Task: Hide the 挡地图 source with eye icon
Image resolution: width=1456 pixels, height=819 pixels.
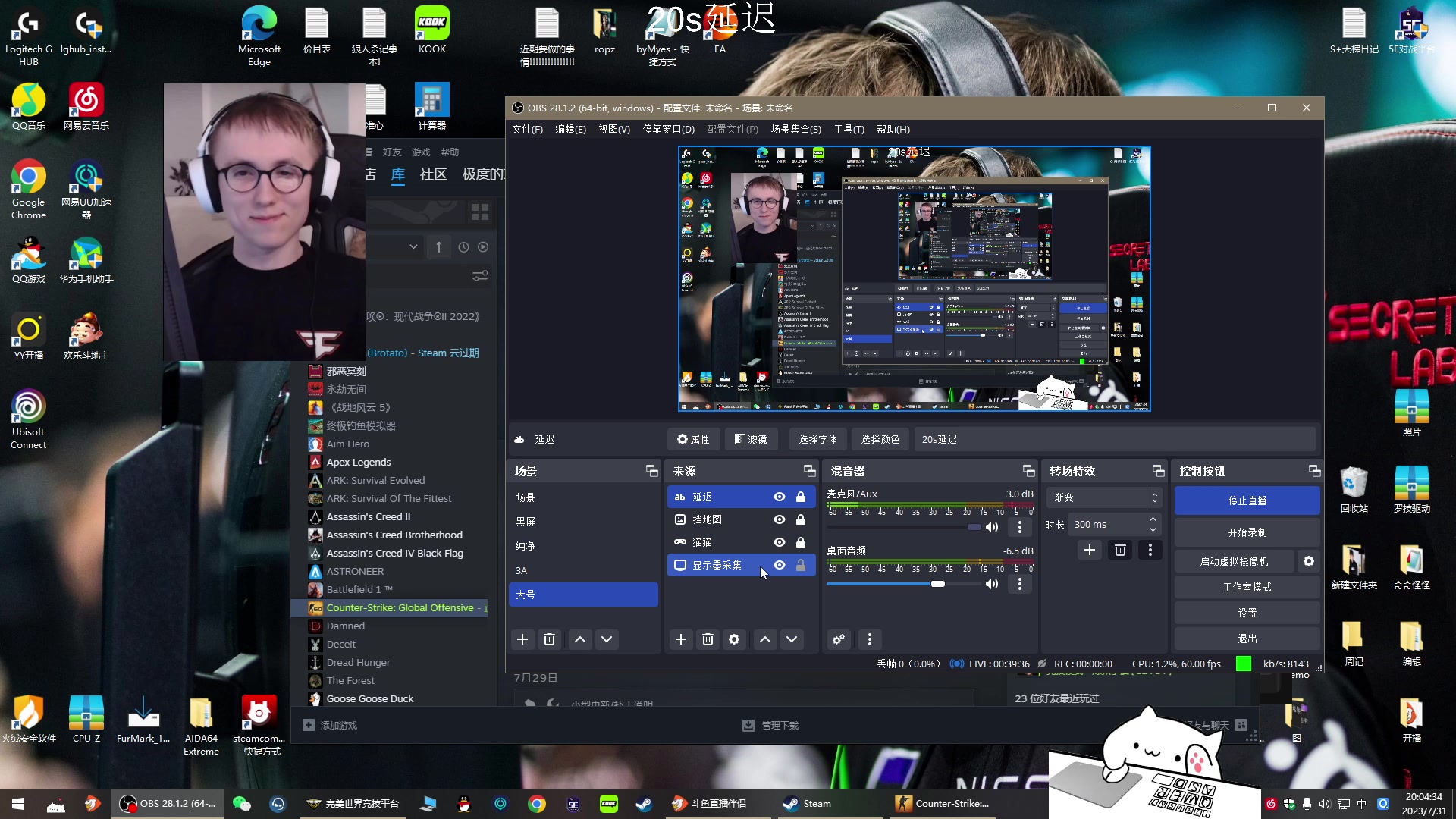Action: pos(779,519)
